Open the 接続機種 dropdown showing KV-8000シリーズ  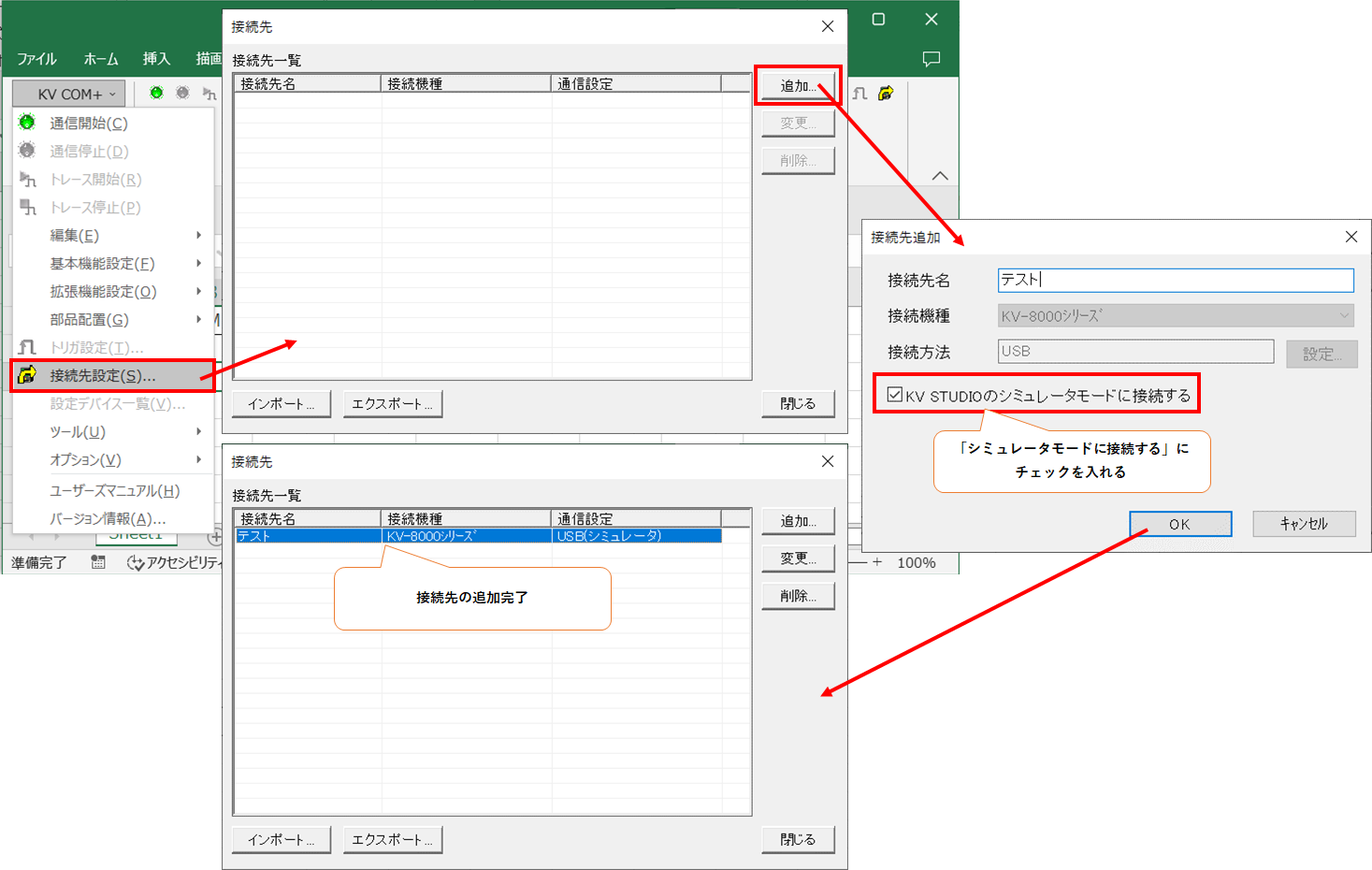click(1344, 315)
